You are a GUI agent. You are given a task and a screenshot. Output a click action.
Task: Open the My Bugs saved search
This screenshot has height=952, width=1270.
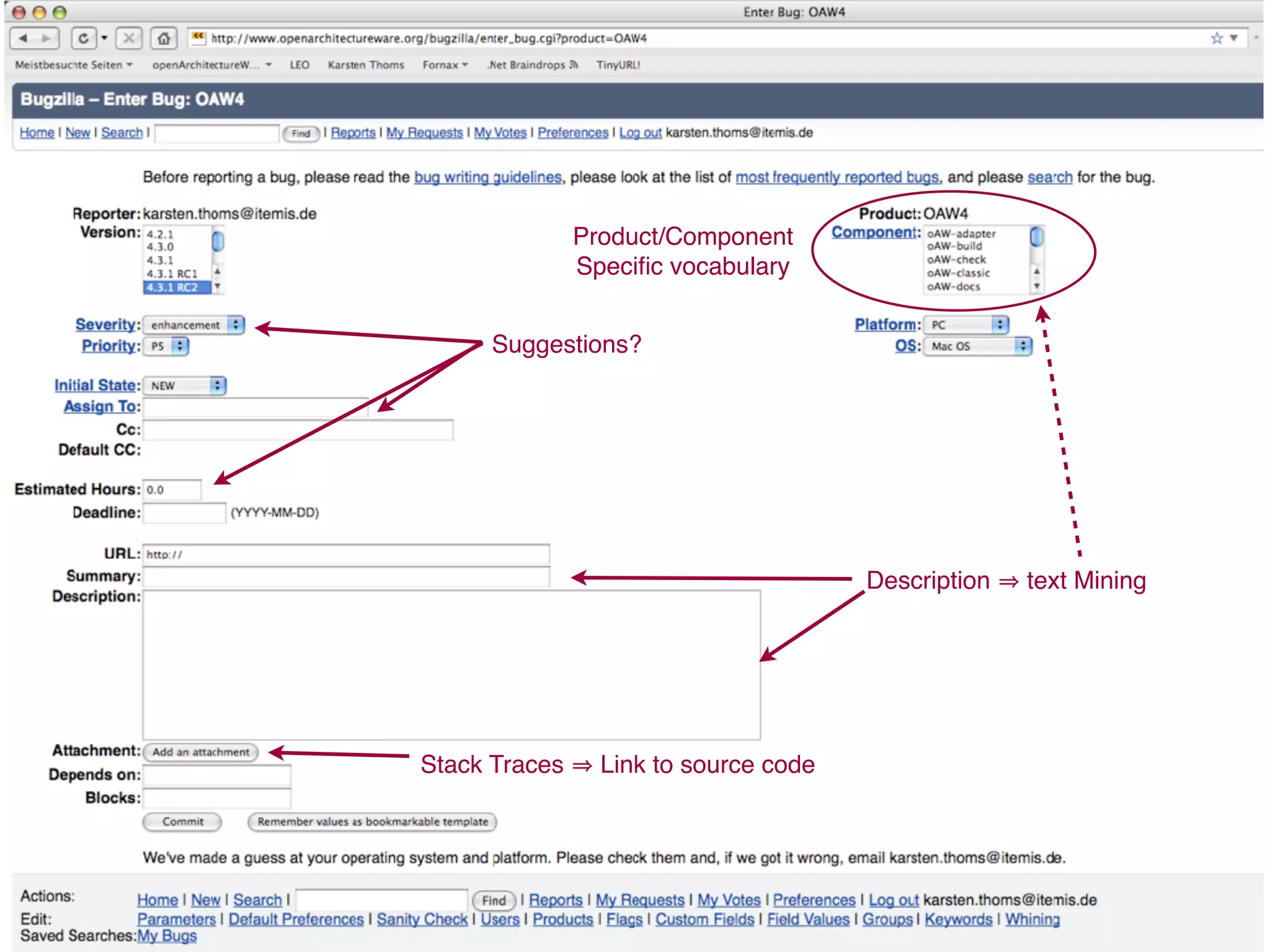167,936
